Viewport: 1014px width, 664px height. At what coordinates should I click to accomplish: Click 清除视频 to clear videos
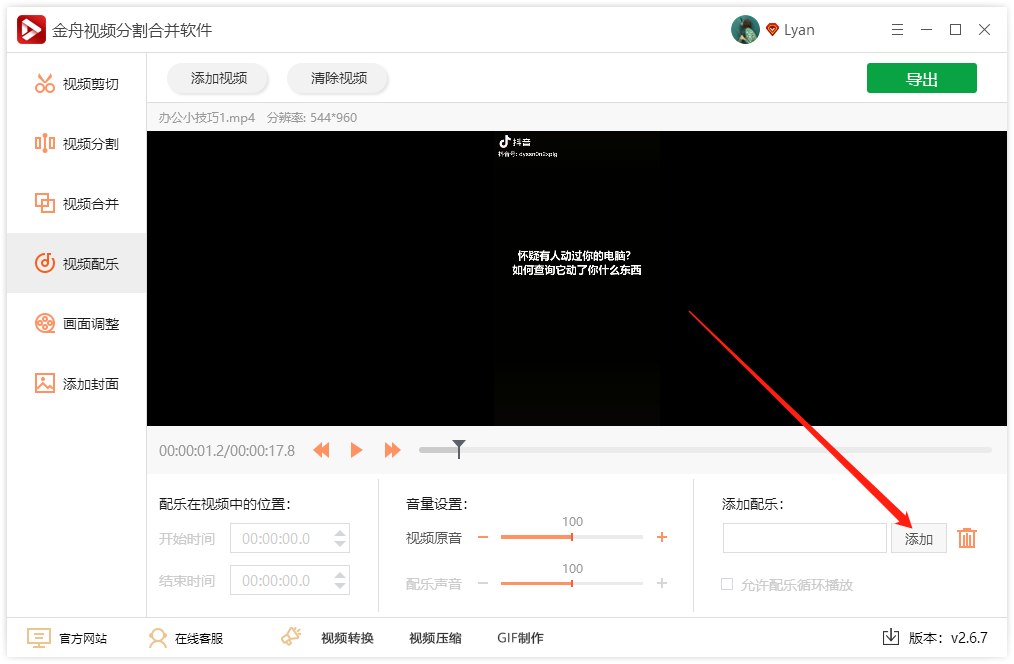click(x=338, y=78)
